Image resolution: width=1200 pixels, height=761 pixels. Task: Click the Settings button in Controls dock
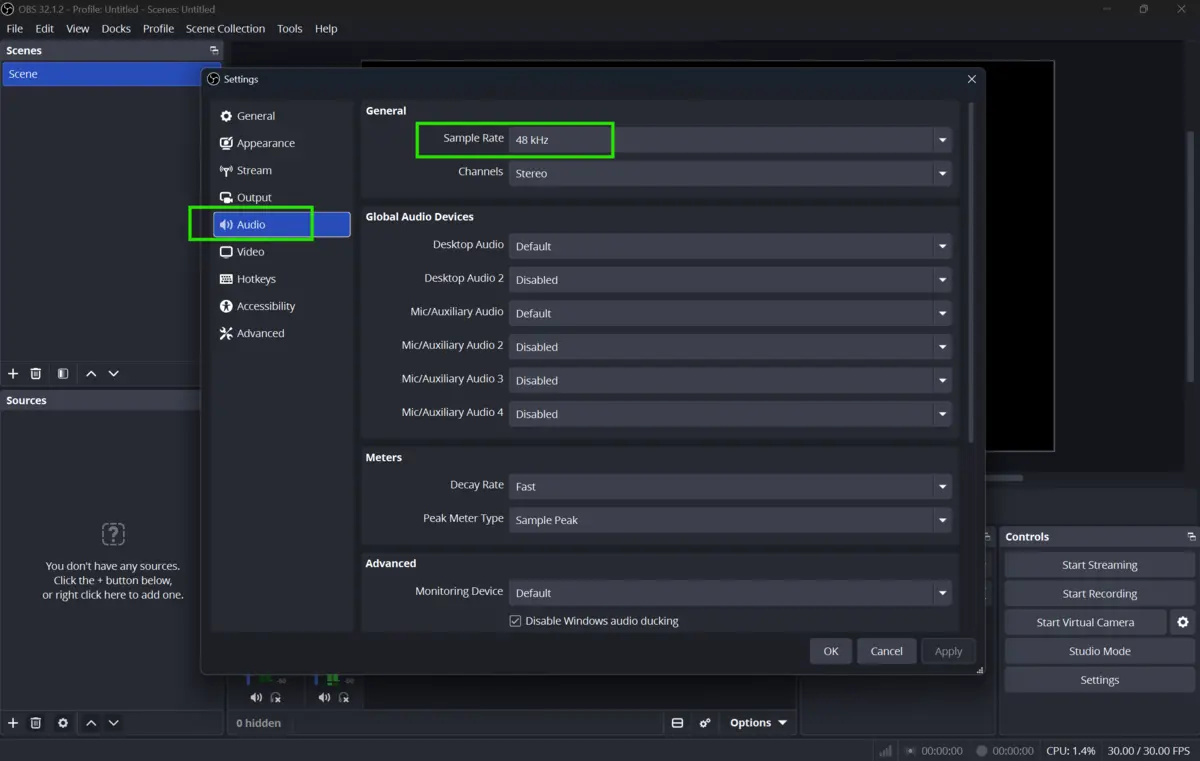pyautogui.click(x=1099, y=680)
